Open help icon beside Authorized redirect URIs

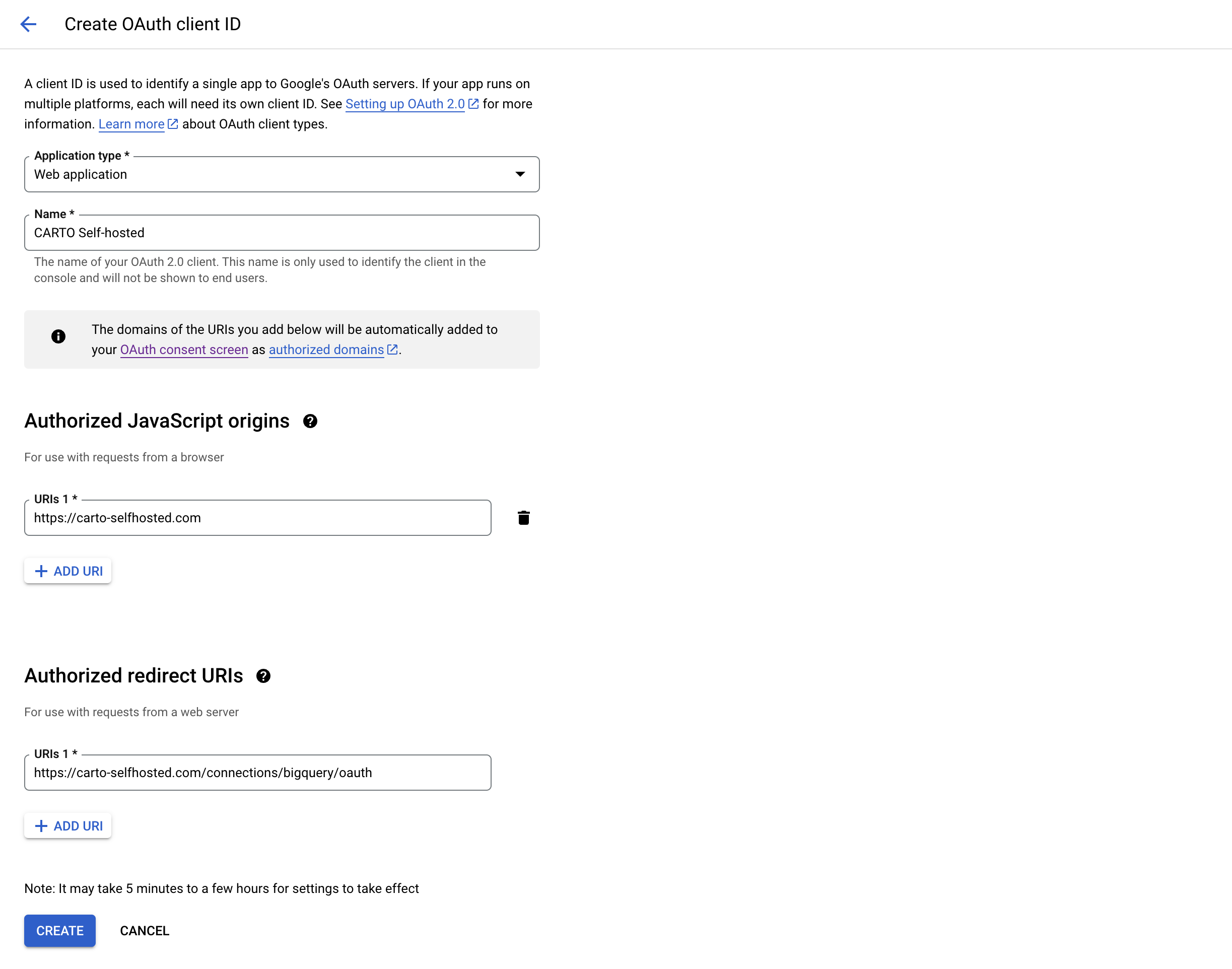(263, 676)
